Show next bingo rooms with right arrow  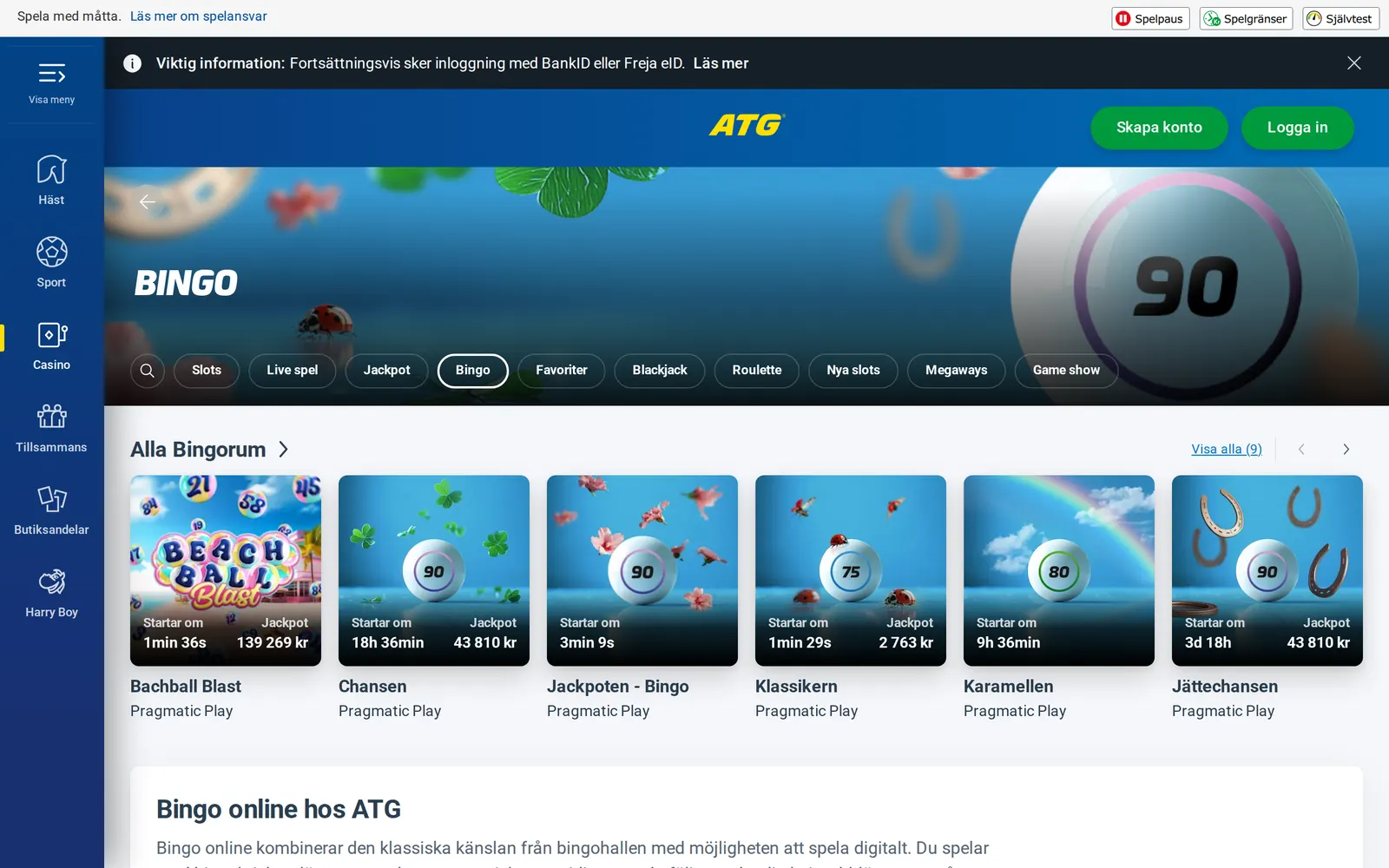click(x=1346, y=450)
